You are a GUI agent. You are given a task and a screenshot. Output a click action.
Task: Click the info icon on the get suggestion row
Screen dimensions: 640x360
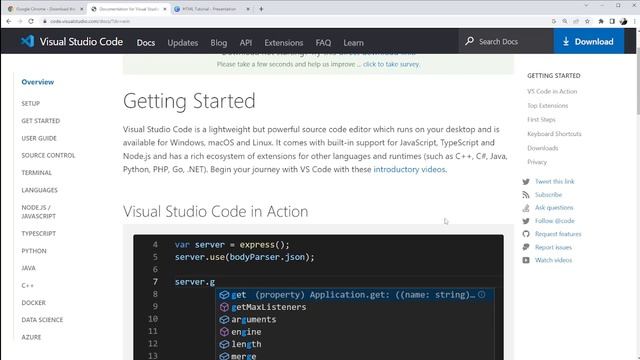pyautogui.click(x=482, y=294)
